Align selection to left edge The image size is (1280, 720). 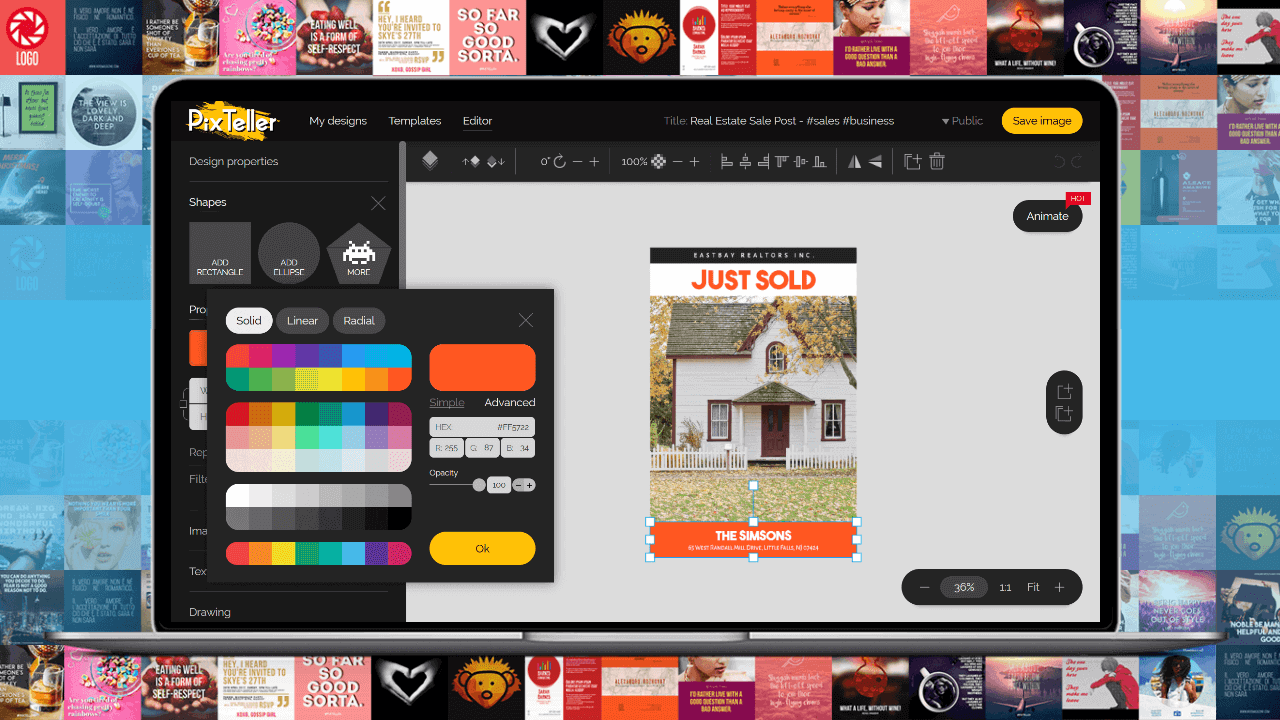(727, 161)
